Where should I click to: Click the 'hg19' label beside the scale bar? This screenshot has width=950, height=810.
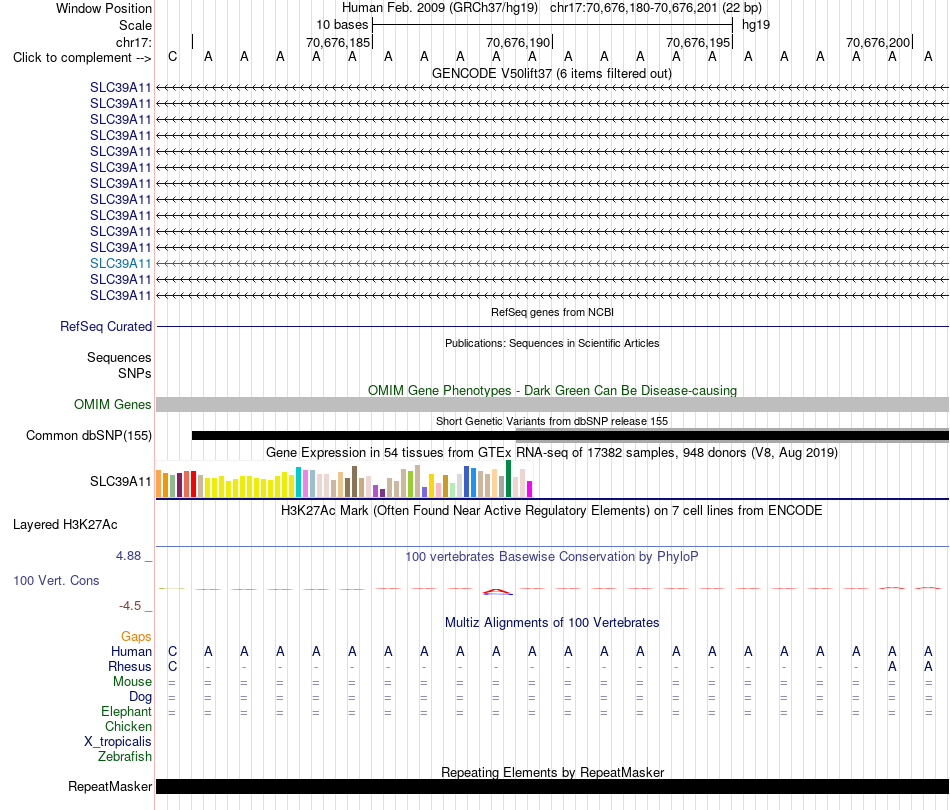coord(756,25)
